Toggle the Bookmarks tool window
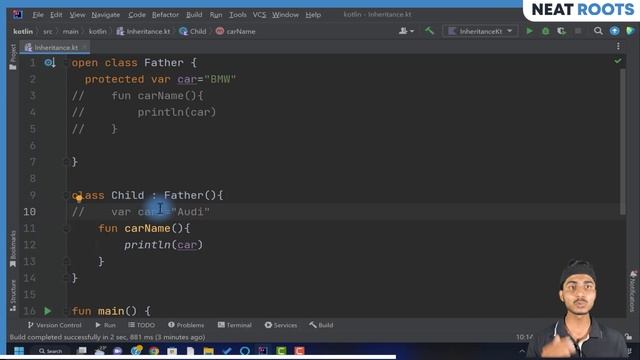This screenshot has width=640, height=360. click(13, 249)
